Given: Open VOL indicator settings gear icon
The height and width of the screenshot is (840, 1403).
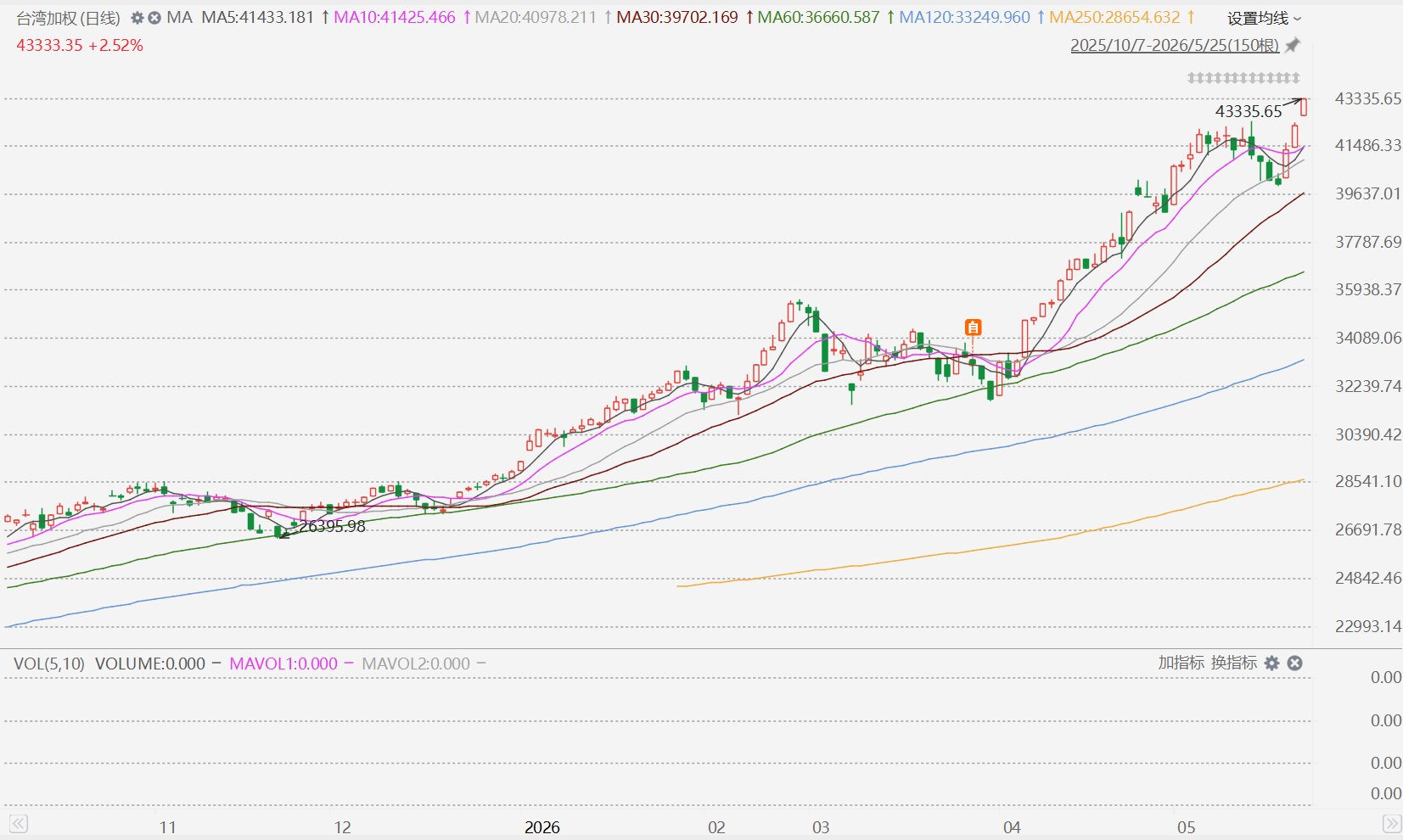Looking at the screenshot, I should (1271, 664).
